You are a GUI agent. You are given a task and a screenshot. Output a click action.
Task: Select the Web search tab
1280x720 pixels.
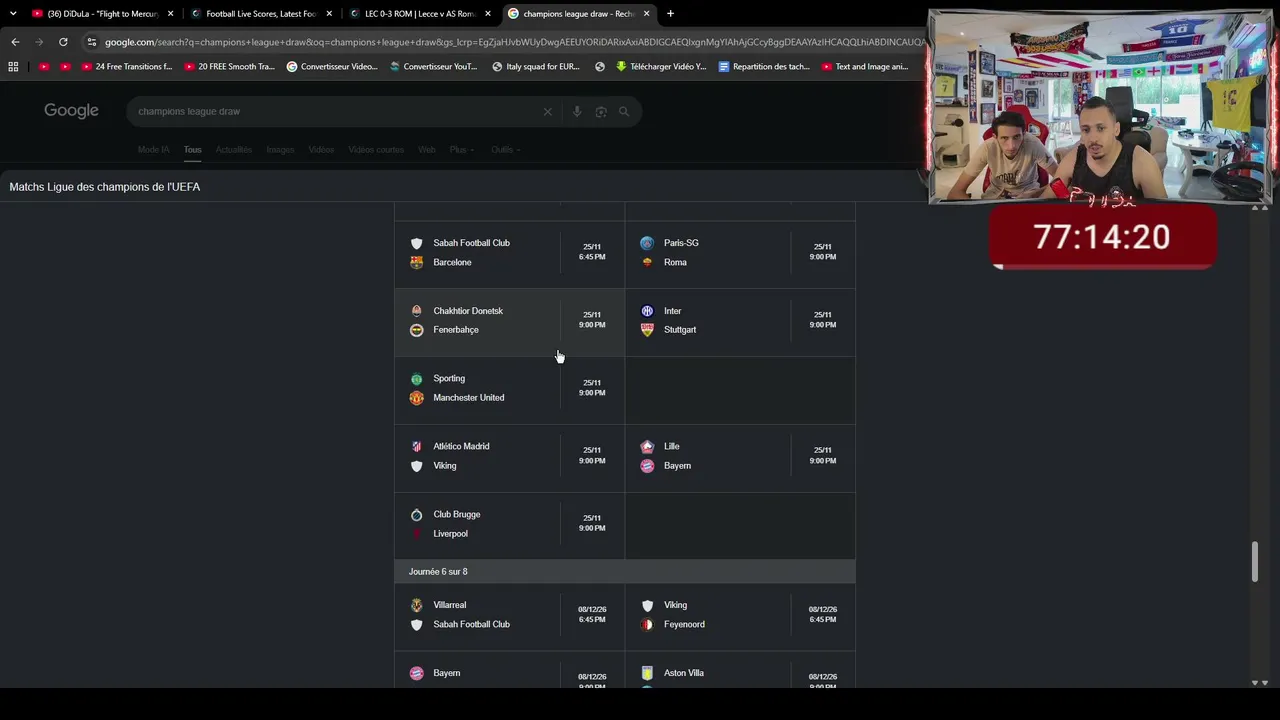(x=427, y=150)
